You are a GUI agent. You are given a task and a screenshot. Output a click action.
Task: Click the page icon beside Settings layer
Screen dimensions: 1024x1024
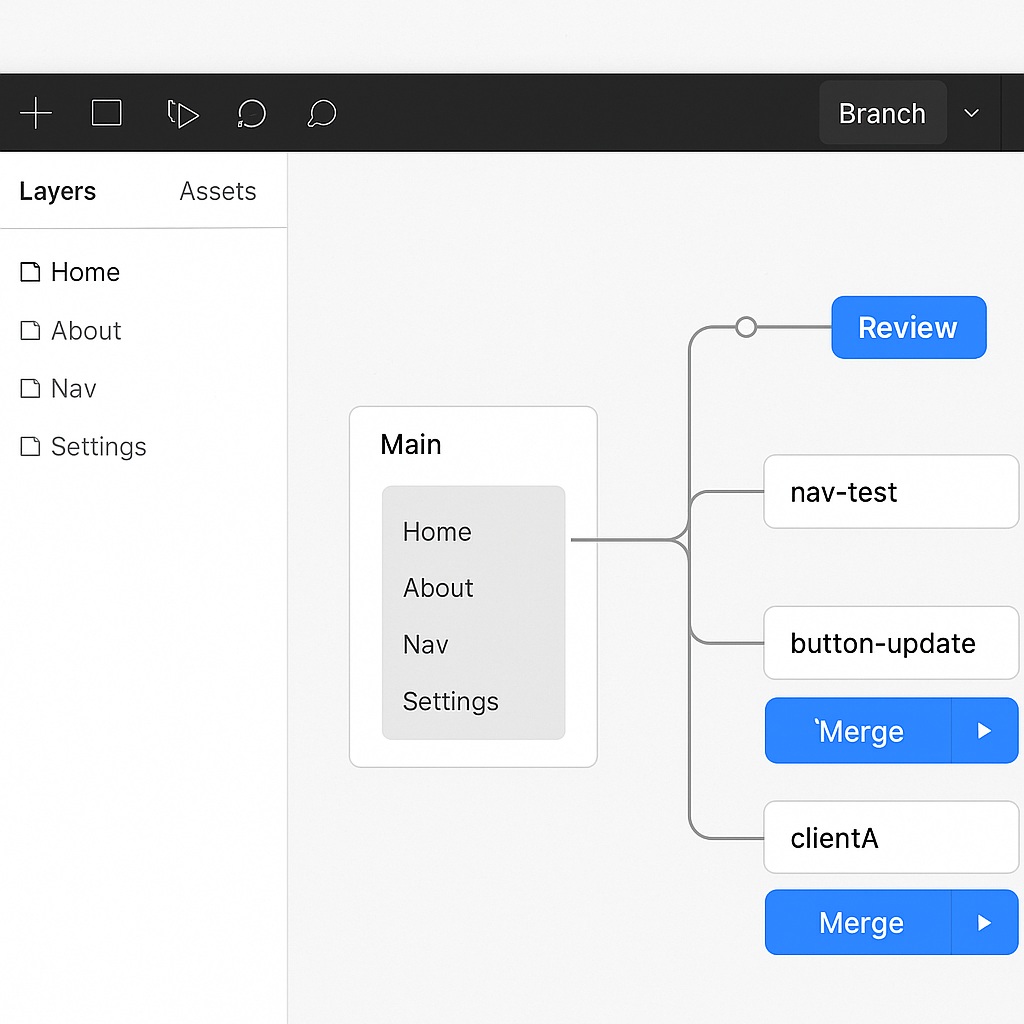tap(29, 446)
